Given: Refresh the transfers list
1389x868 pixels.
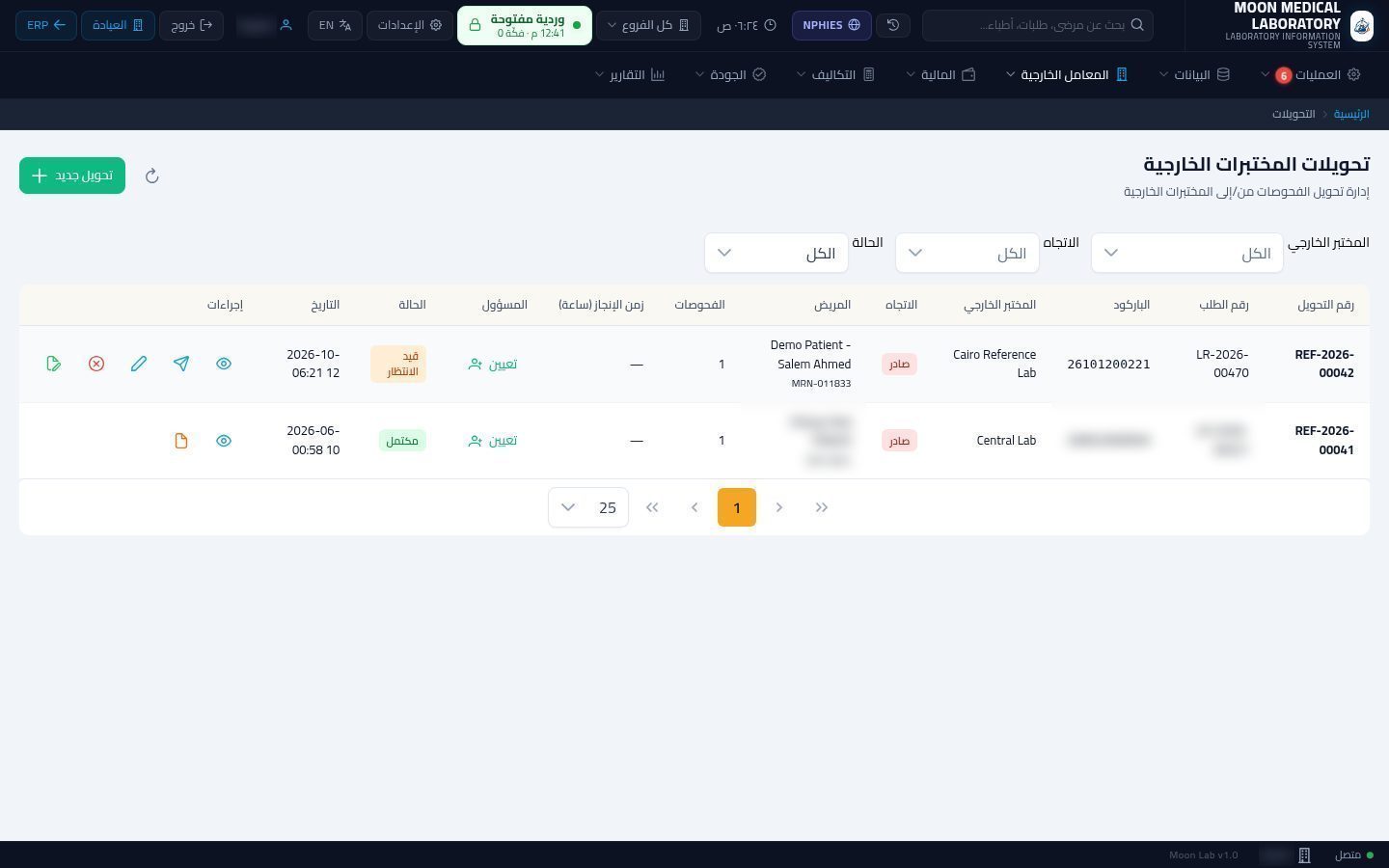Looking at the screenshot, I should pyautogui.click(x=151, y=176).
